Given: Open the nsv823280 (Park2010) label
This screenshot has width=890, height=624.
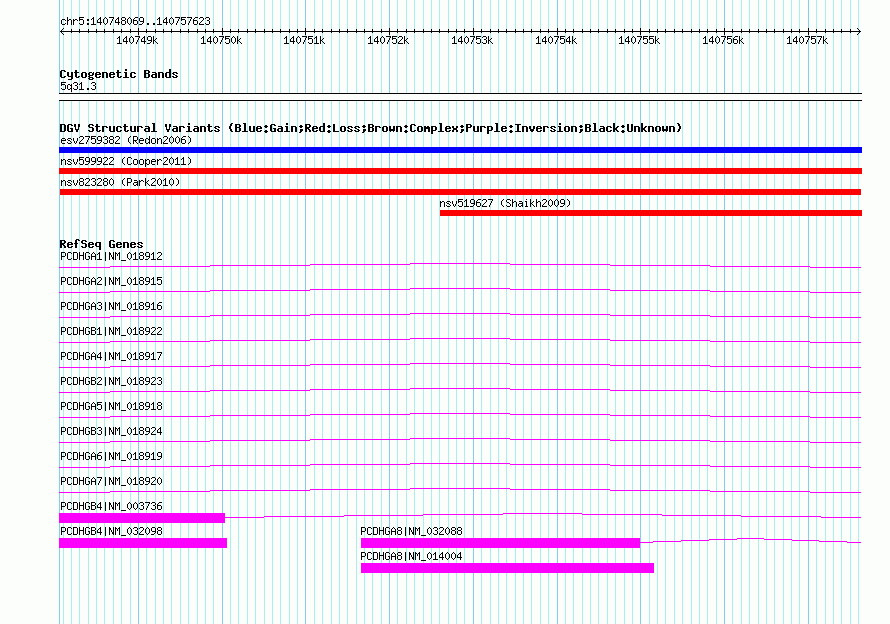Looking at the screenshot, I should (120, 182).
